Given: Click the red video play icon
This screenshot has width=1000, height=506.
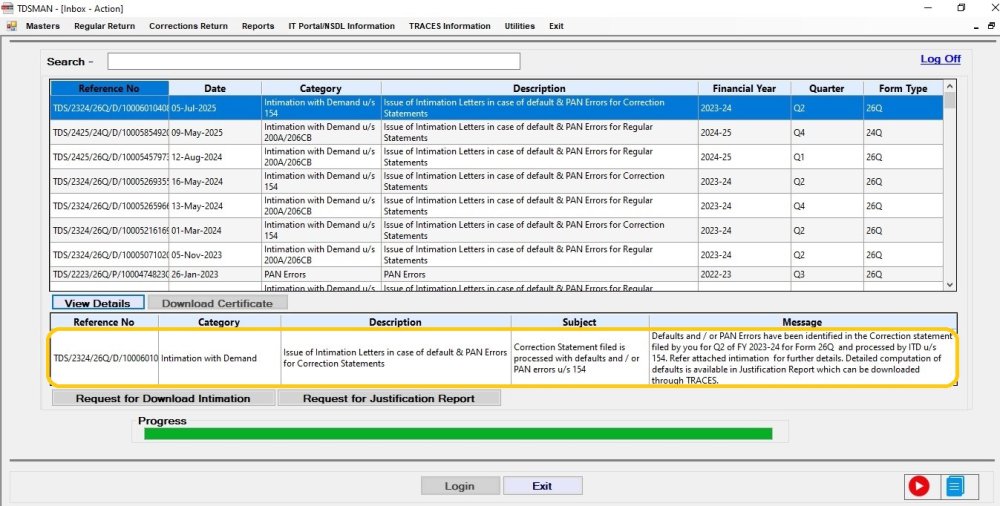Looking at the screenshot, I should pyautogui.click(x=918, y=486).
